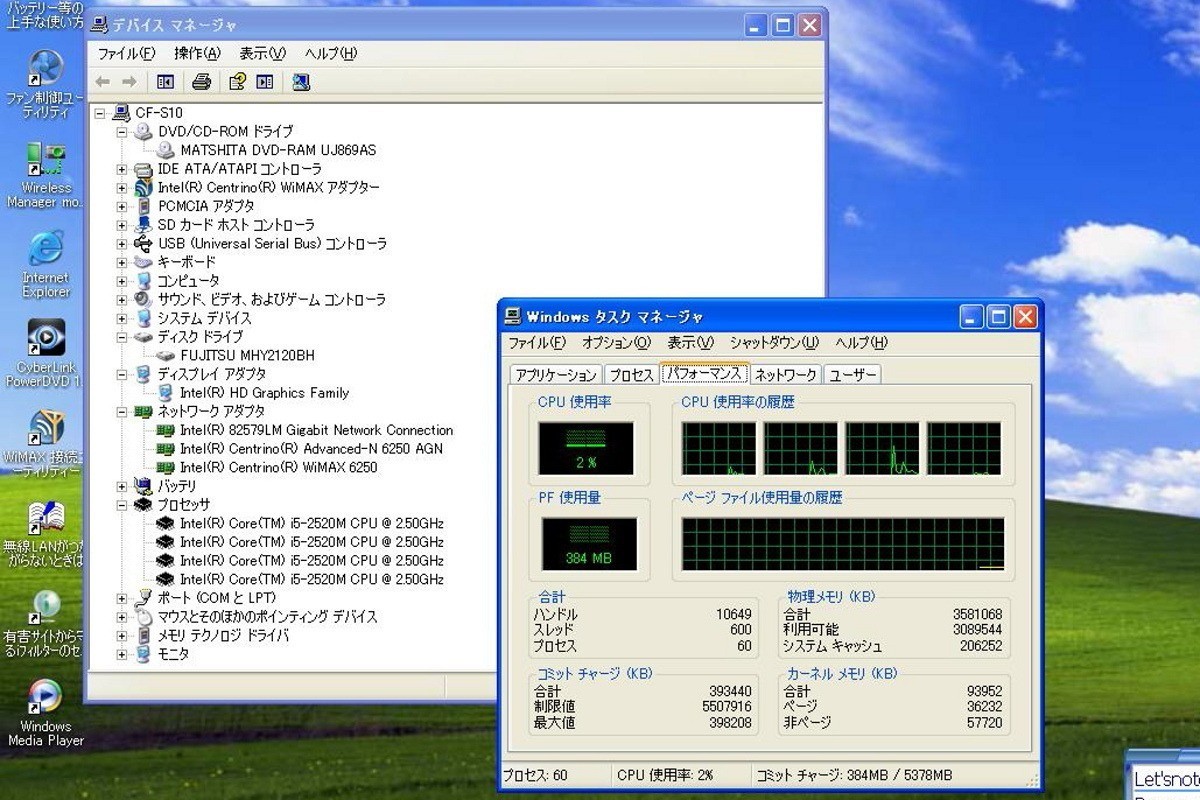
Task: Open ヘルプ menu in Device Manager
Action: tap(331, 53)
